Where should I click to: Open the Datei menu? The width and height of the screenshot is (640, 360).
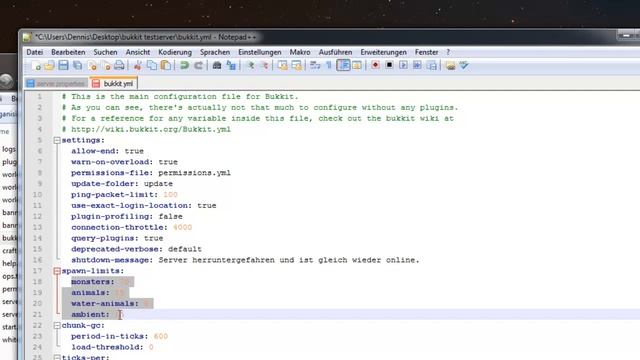pos(35,52)
